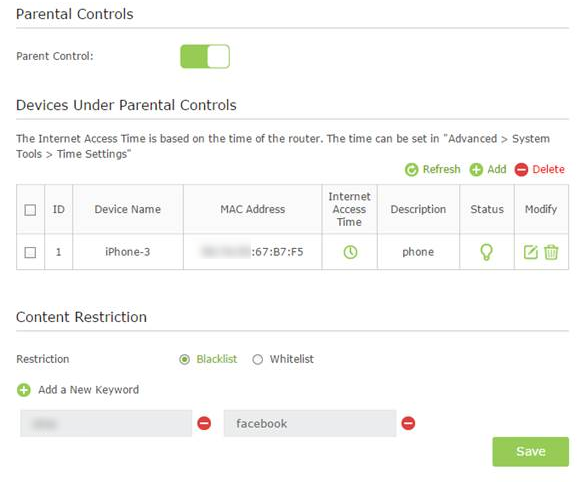Remove the facebook keyword with red minus
This screenshot has width=581, height=482.
tap(408, 423)
